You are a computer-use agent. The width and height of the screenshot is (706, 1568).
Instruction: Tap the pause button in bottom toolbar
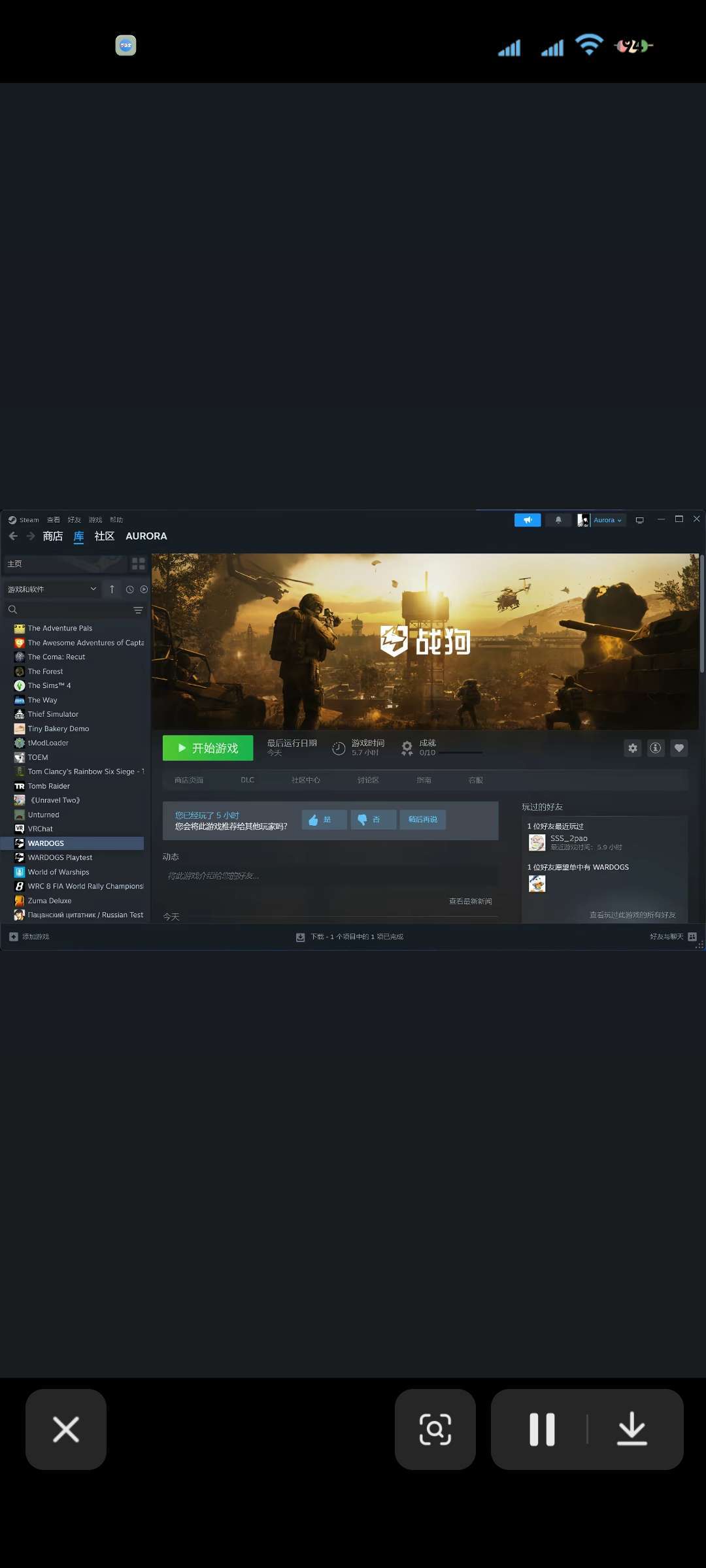[542, 1429]
